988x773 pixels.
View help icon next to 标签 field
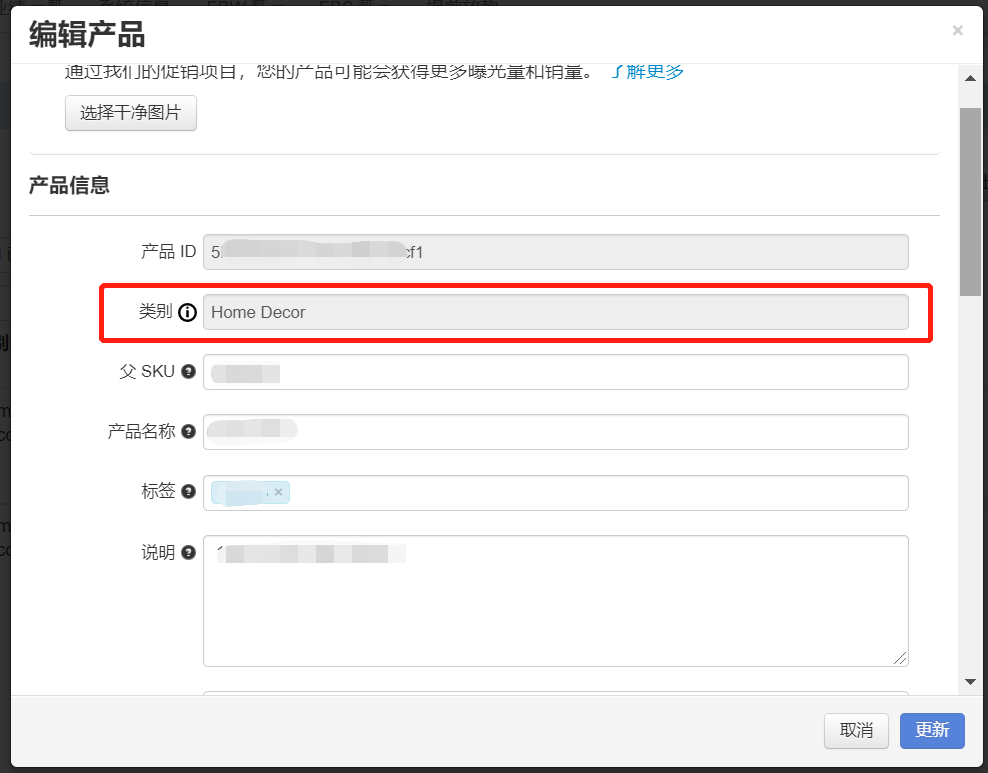(190, 491)
